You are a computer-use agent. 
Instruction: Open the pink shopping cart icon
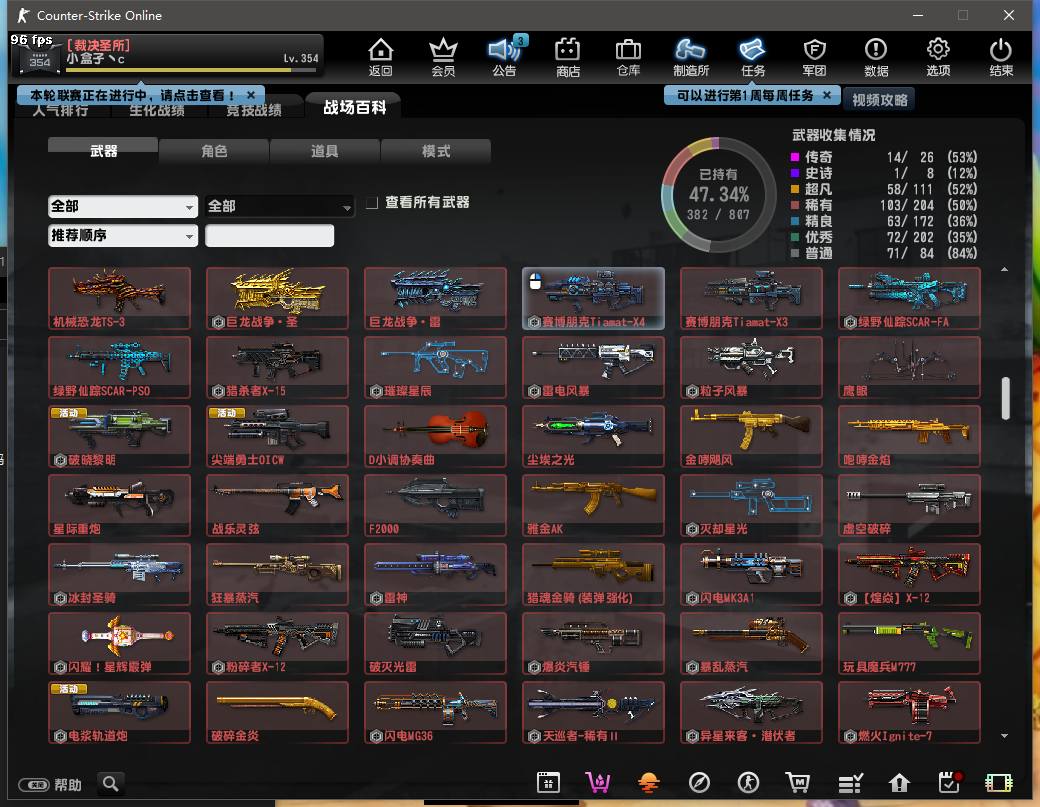pos(598,783)
